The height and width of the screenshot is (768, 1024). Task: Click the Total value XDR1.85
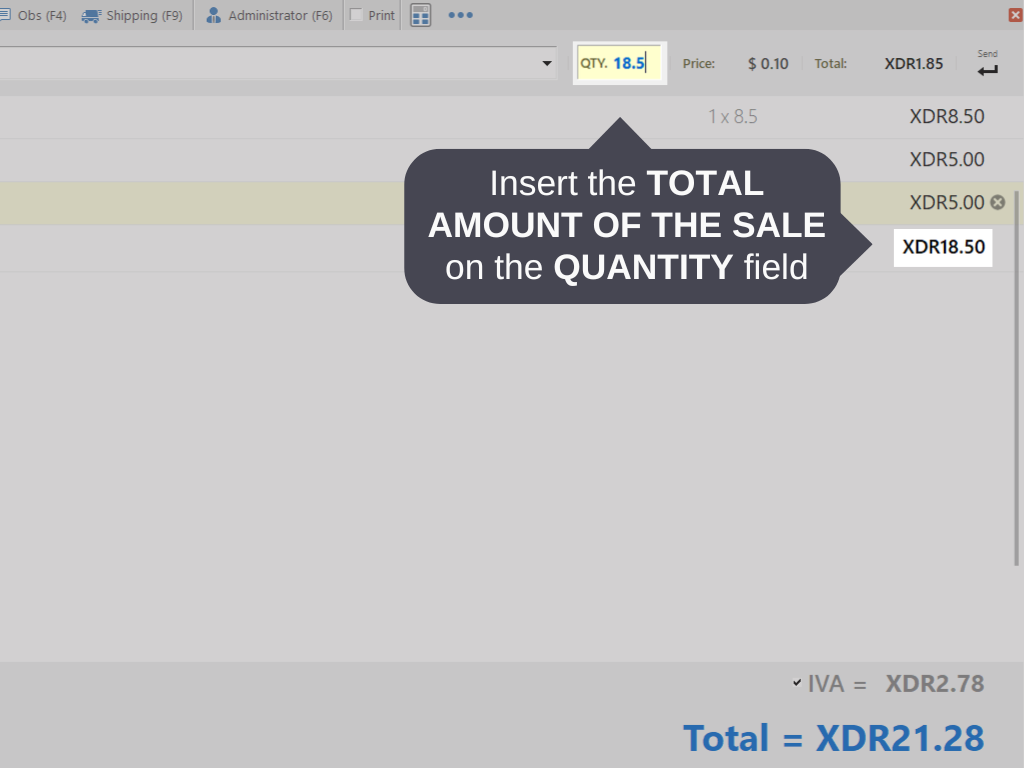[914, 63]
